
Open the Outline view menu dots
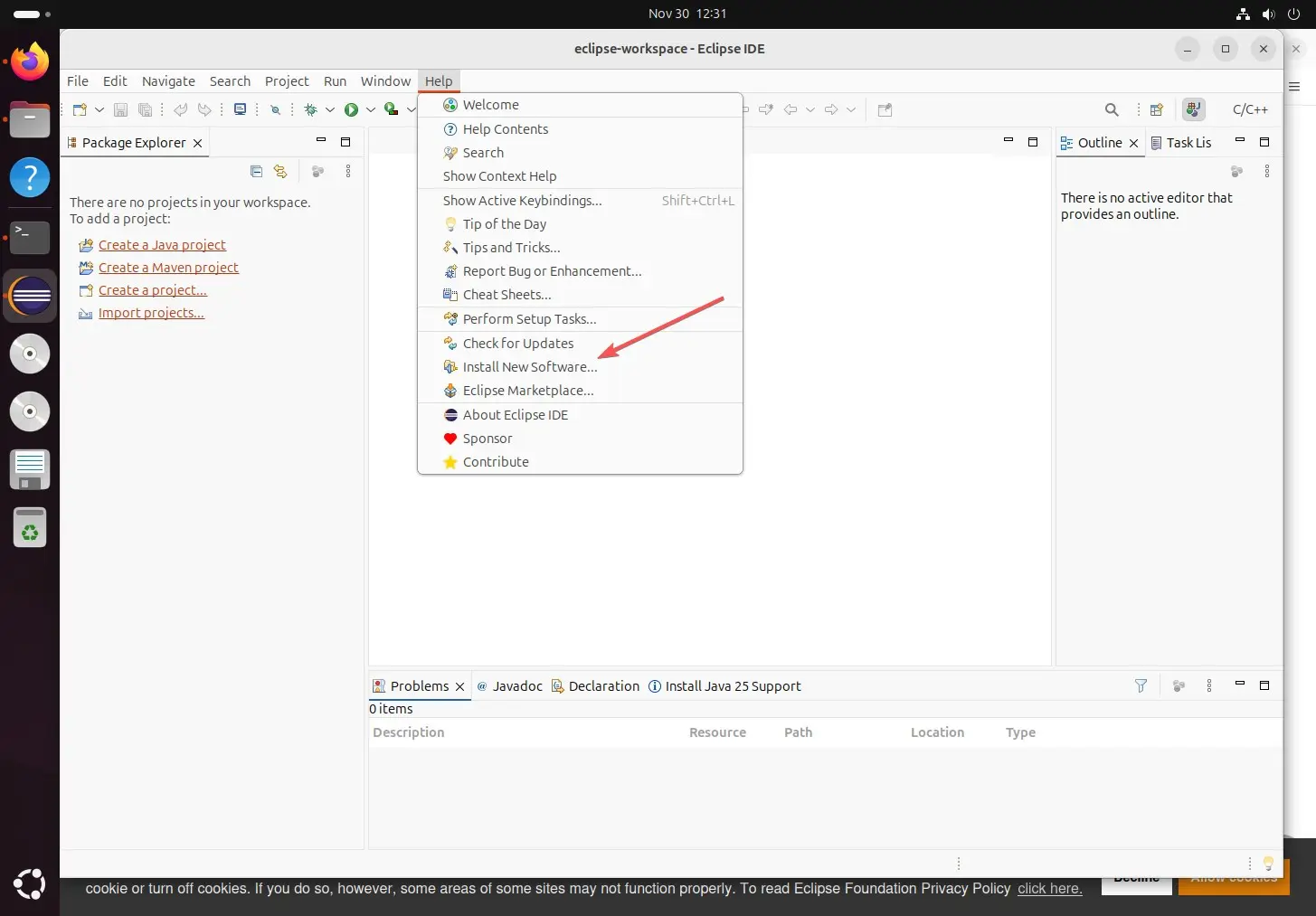click(1267, 171)
